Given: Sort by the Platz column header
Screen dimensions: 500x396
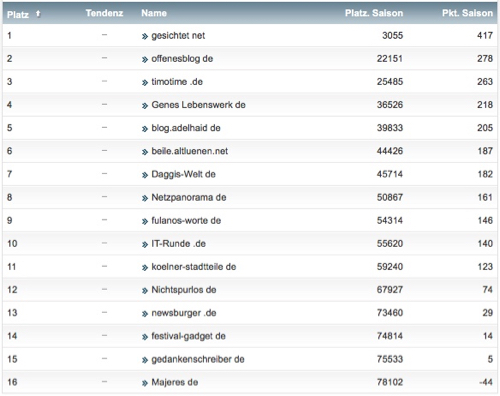Looking at the screenshot, I should click(18, 14).
